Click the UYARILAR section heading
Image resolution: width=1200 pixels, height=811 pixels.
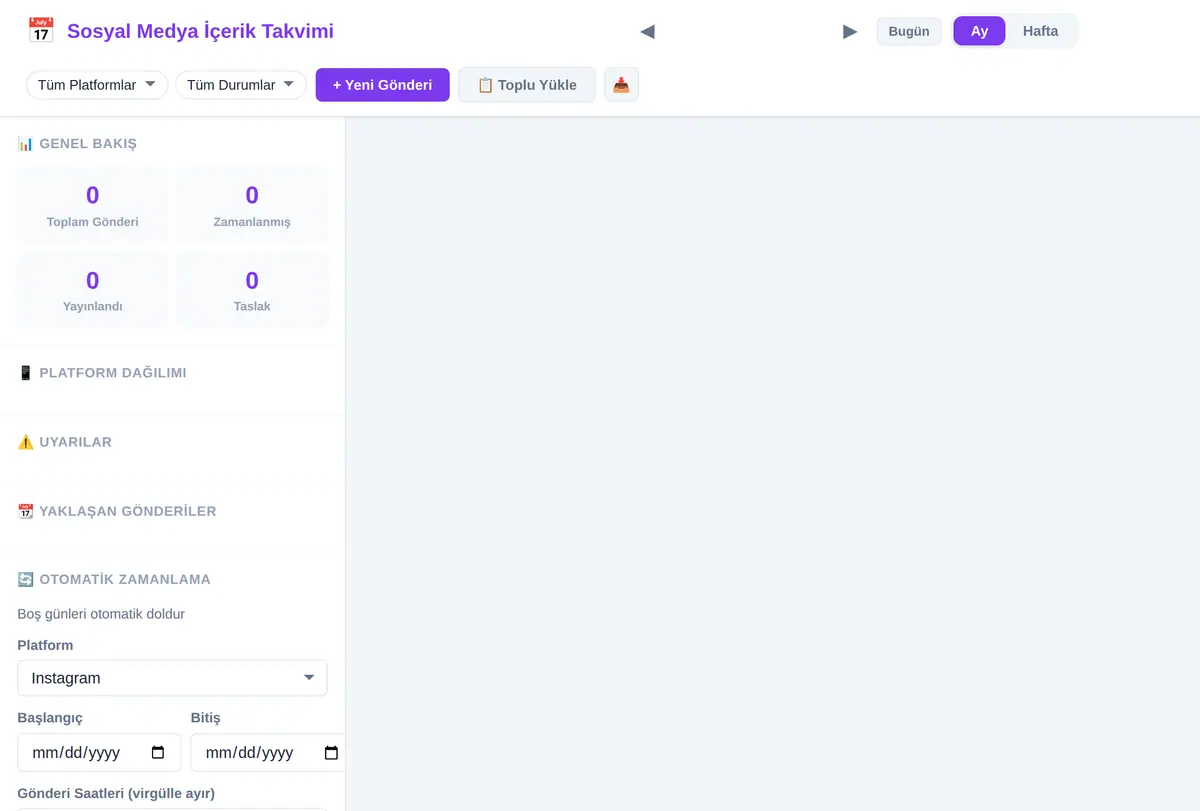65,442
